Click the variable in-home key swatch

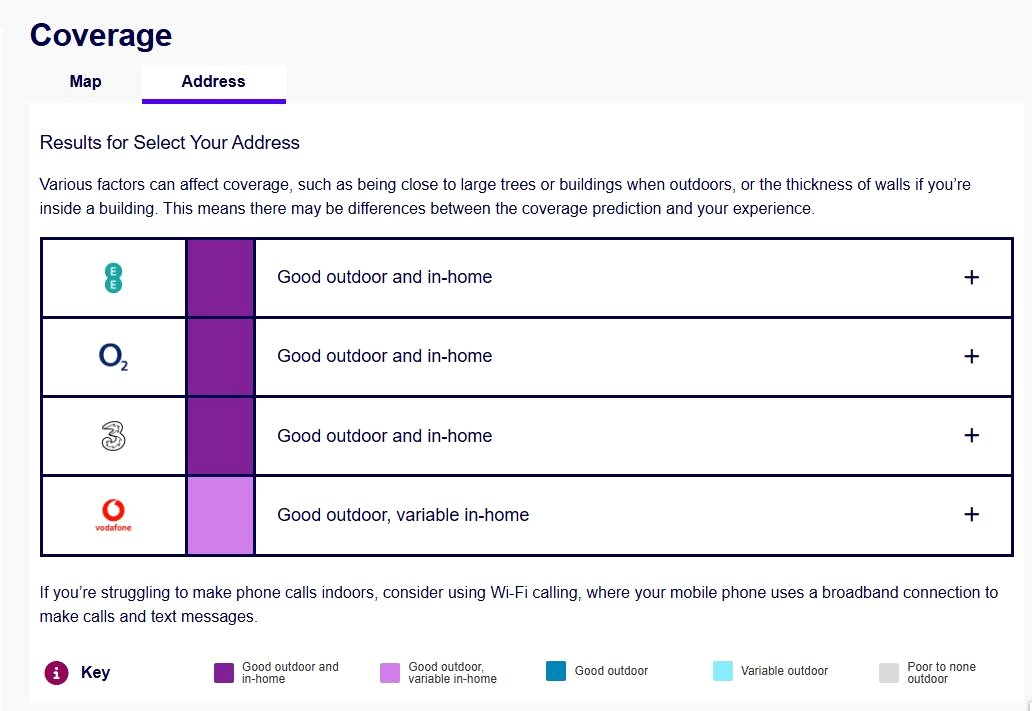point(390,672)
